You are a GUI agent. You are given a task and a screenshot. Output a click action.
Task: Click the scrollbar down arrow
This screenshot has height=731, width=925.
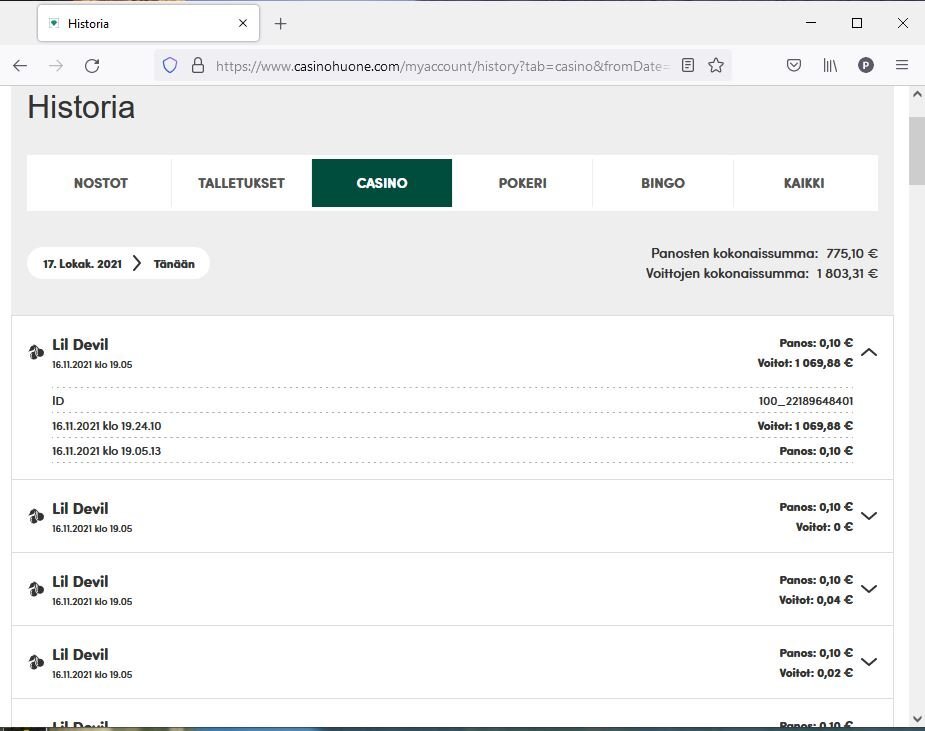tap(917, 719)
